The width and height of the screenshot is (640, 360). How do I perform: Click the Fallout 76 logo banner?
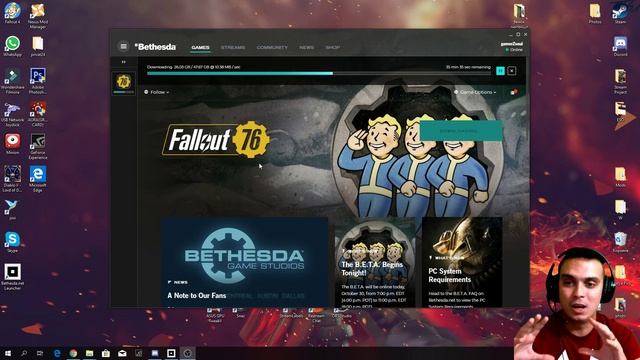(216, 140)
